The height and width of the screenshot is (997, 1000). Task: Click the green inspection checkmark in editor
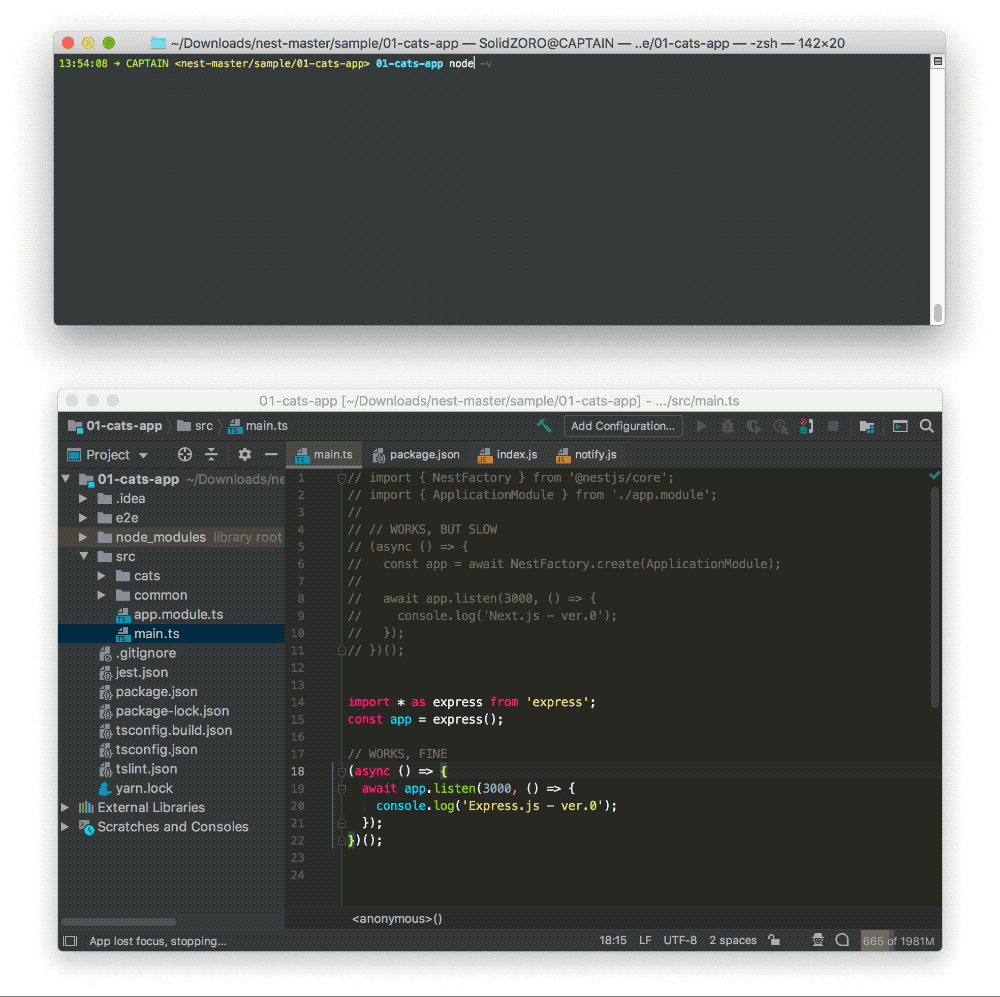tap(934, 475)
